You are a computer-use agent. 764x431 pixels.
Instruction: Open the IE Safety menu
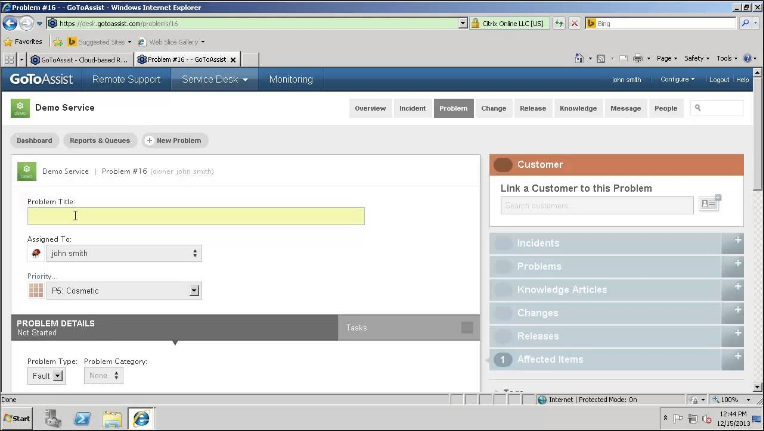pos(696,58)
